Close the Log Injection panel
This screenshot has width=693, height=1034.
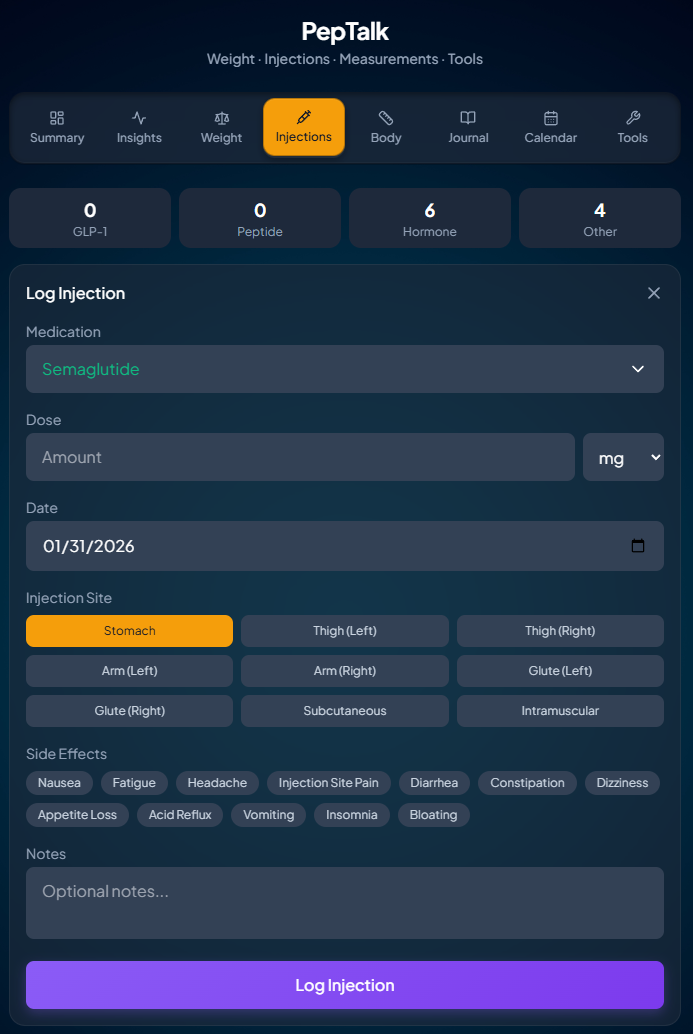654,293
